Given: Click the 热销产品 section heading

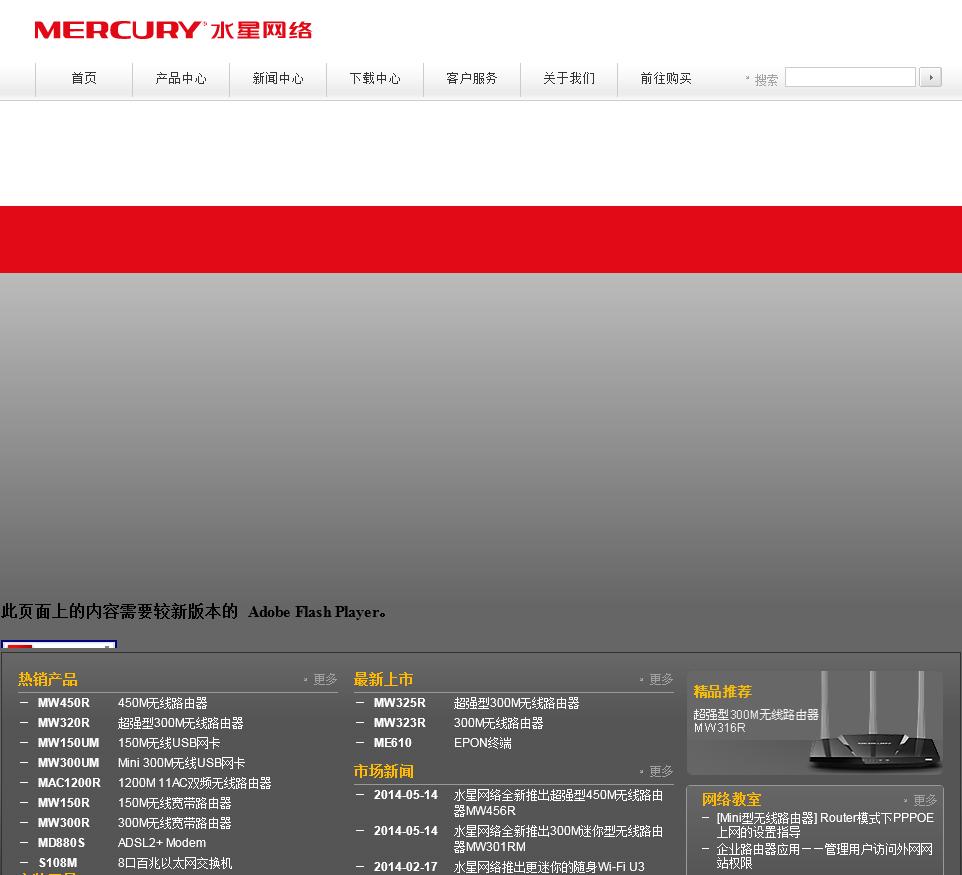Looking at the screenshot, I should [x=48, y=679].
